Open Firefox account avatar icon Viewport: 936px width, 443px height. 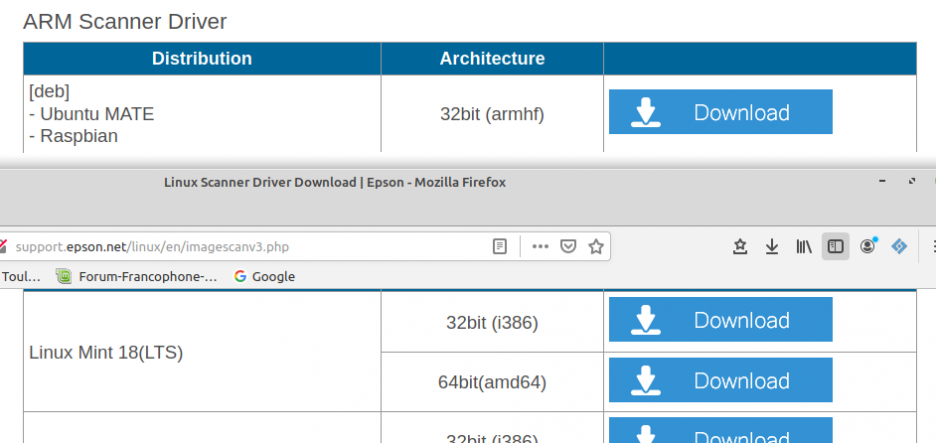coord(867,246)
